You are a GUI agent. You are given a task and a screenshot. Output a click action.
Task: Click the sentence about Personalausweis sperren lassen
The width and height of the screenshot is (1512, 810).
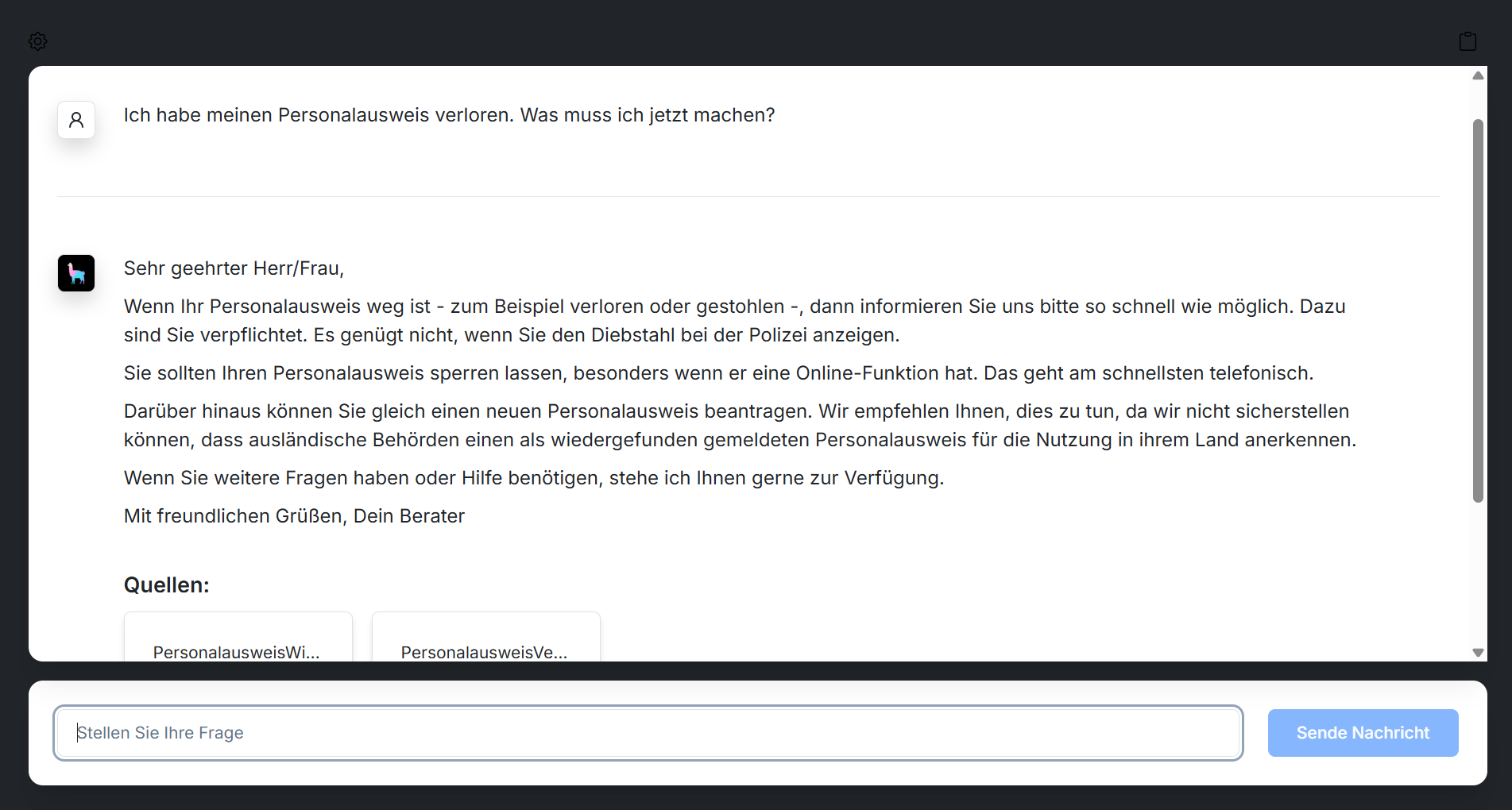pyautogui.click(x=718, y=373)
